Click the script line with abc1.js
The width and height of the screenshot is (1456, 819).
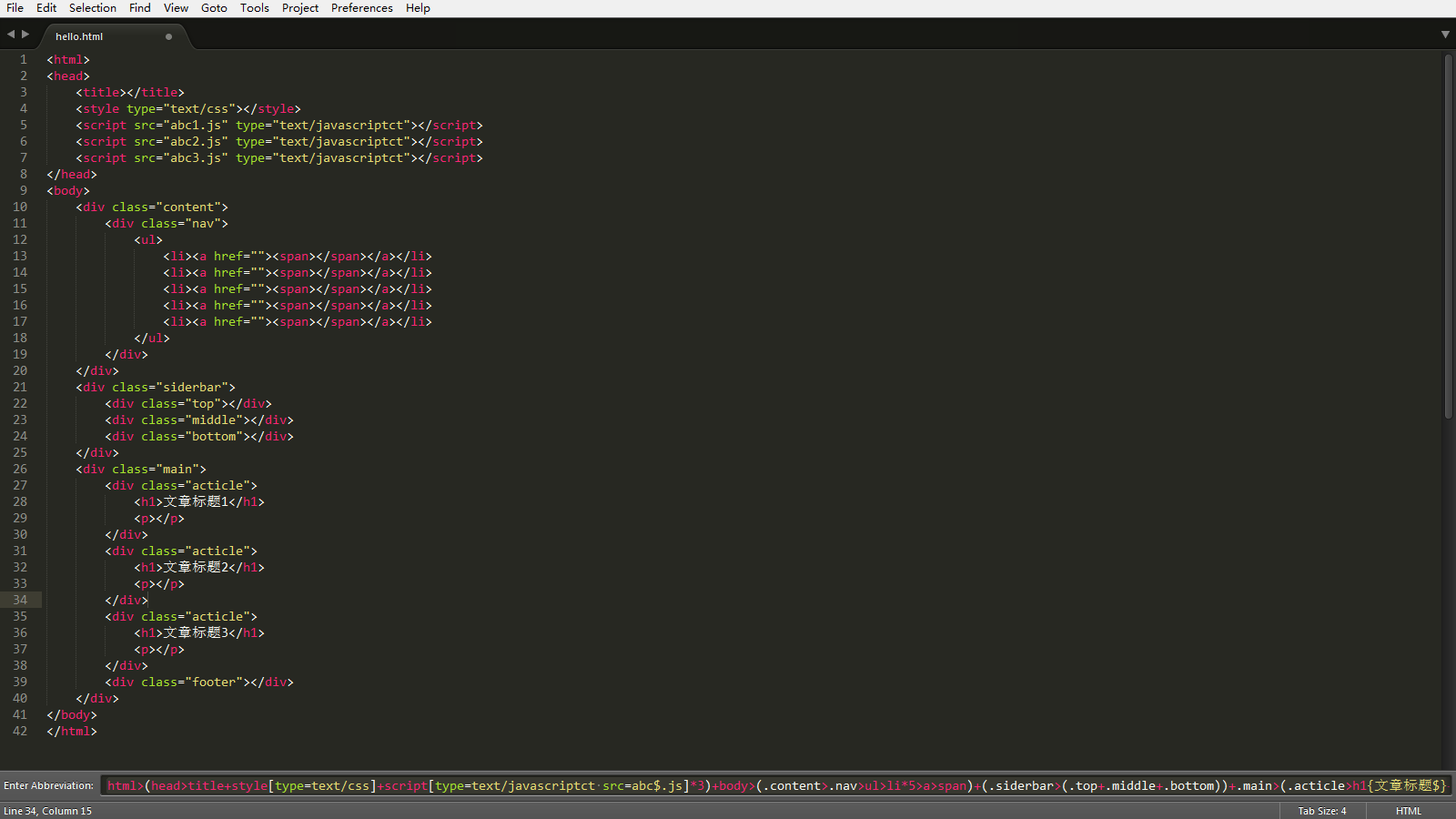[x=279, y=125]
